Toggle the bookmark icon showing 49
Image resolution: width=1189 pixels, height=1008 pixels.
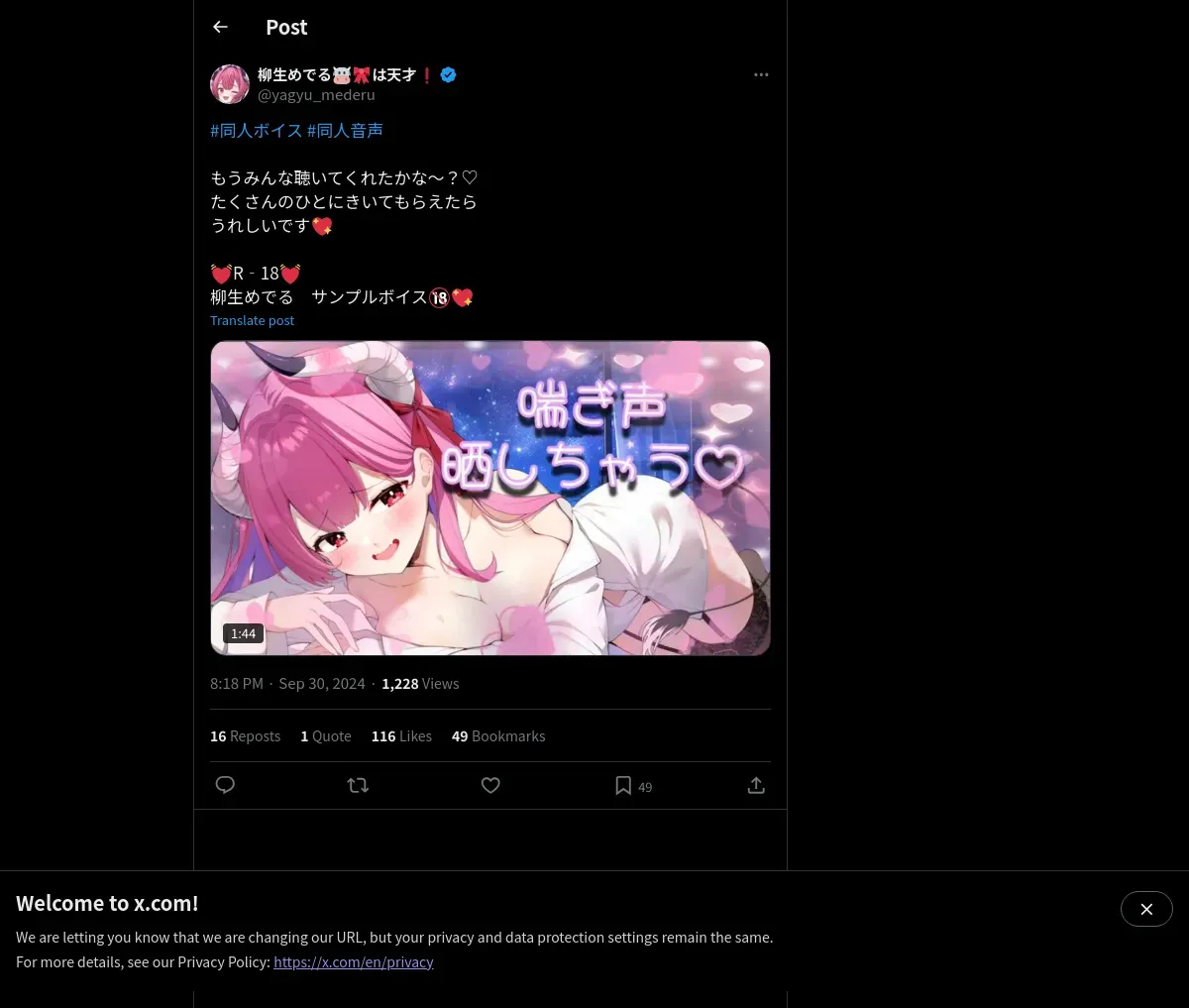[633, 786]
